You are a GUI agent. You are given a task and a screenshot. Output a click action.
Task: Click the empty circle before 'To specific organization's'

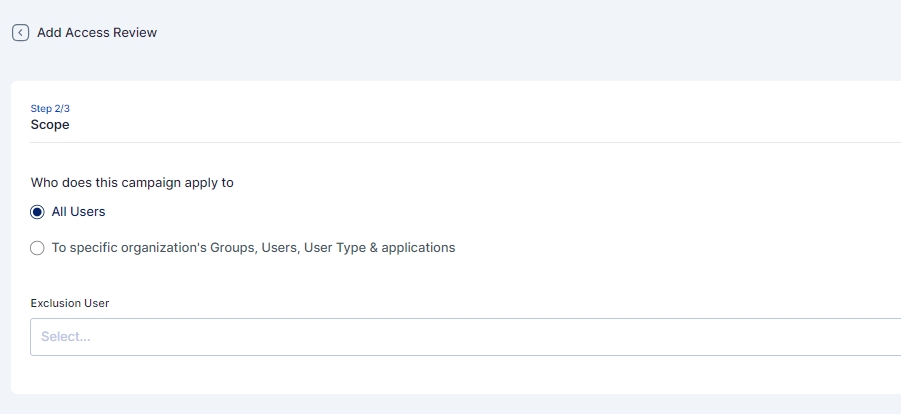(x=38, y=248)
